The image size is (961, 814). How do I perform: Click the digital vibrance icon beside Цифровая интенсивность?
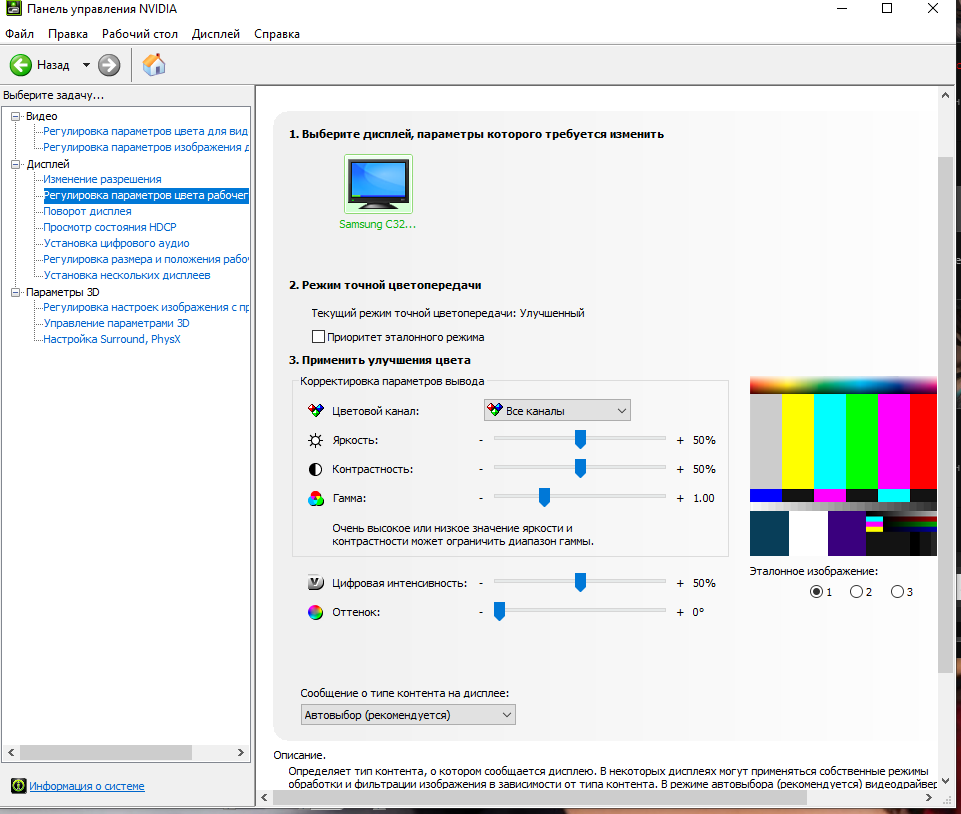click(315, 583)
